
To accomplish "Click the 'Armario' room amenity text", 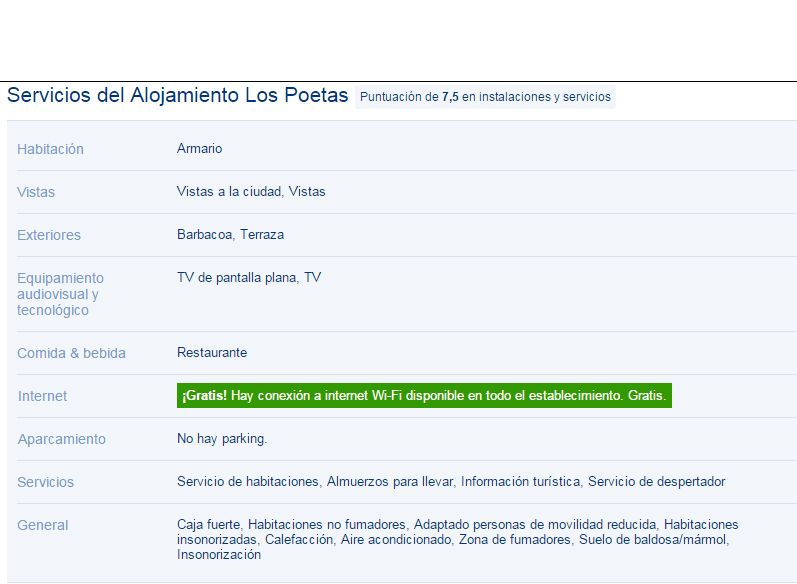I will click(199, 148).
